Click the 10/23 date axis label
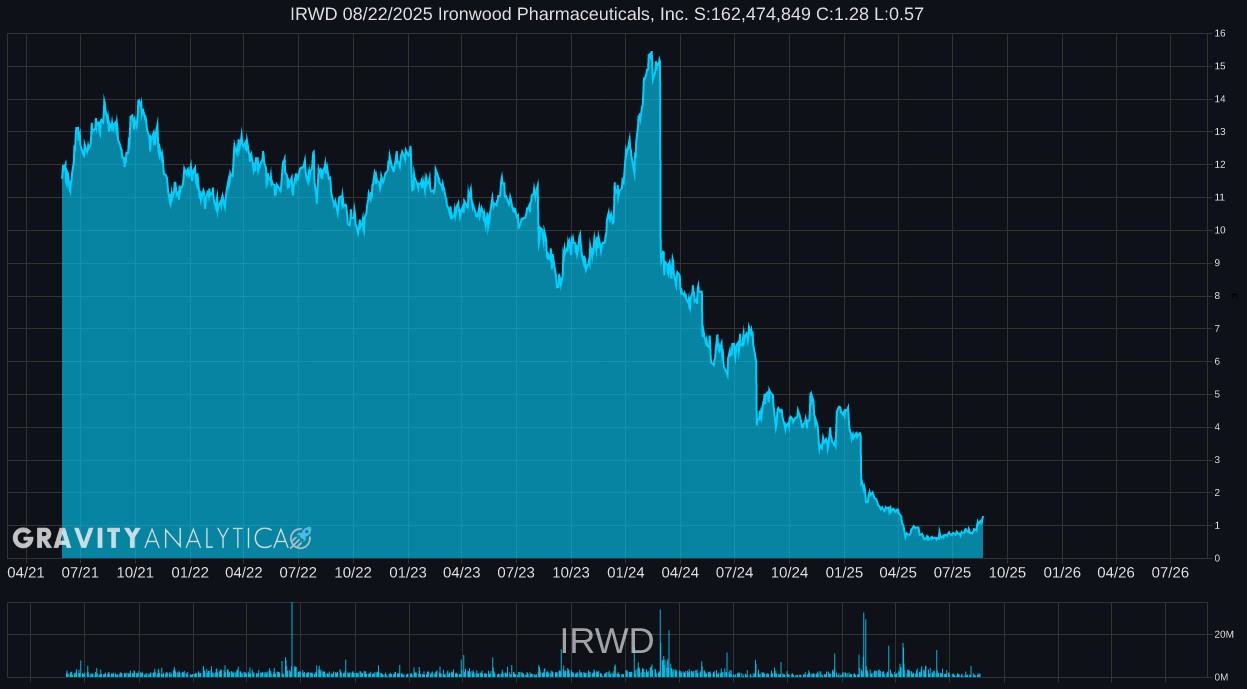1247x689 pixels. point(571,572)
